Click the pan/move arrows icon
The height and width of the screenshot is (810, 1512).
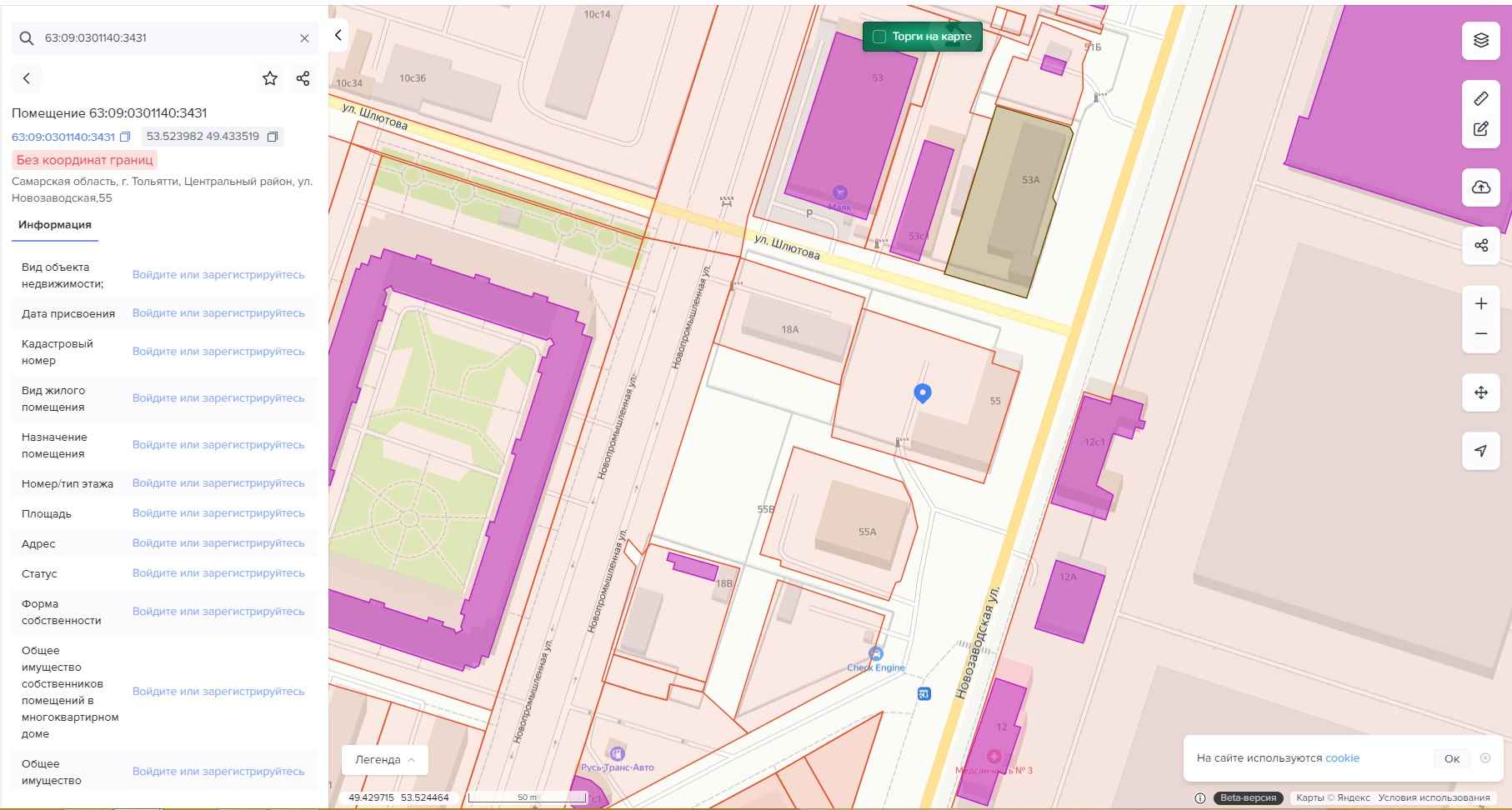tap(1480, 392)
